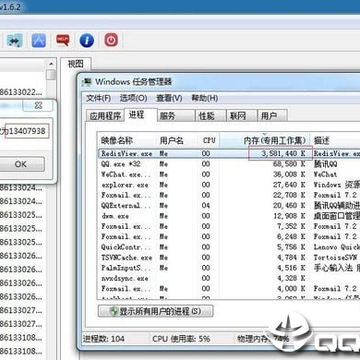Click CPU 使用率: 5% in the status bar

[181, 339]
